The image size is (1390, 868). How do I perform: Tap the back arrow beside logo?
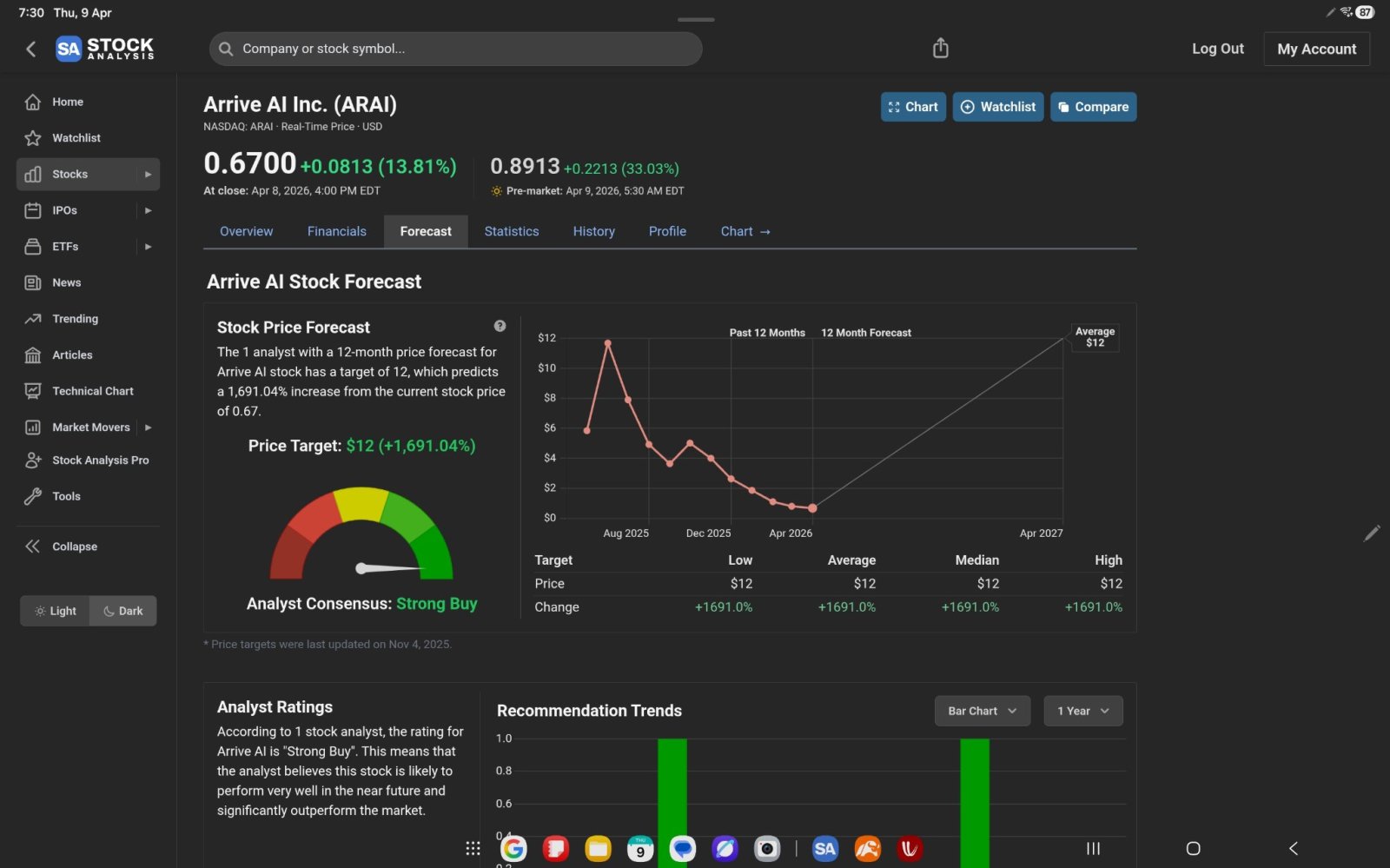(31, 49)
